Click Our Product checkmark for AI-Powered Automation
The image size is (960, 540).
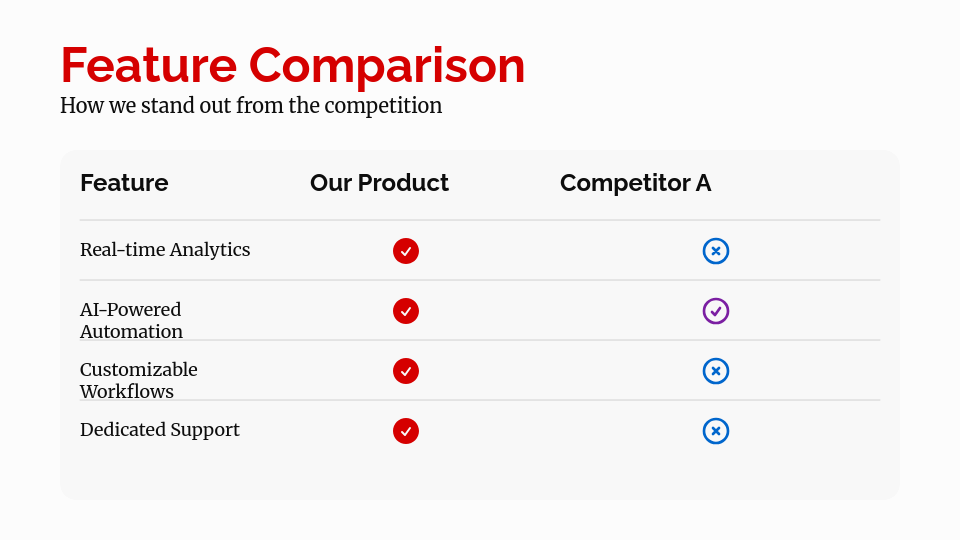point(406,311)
